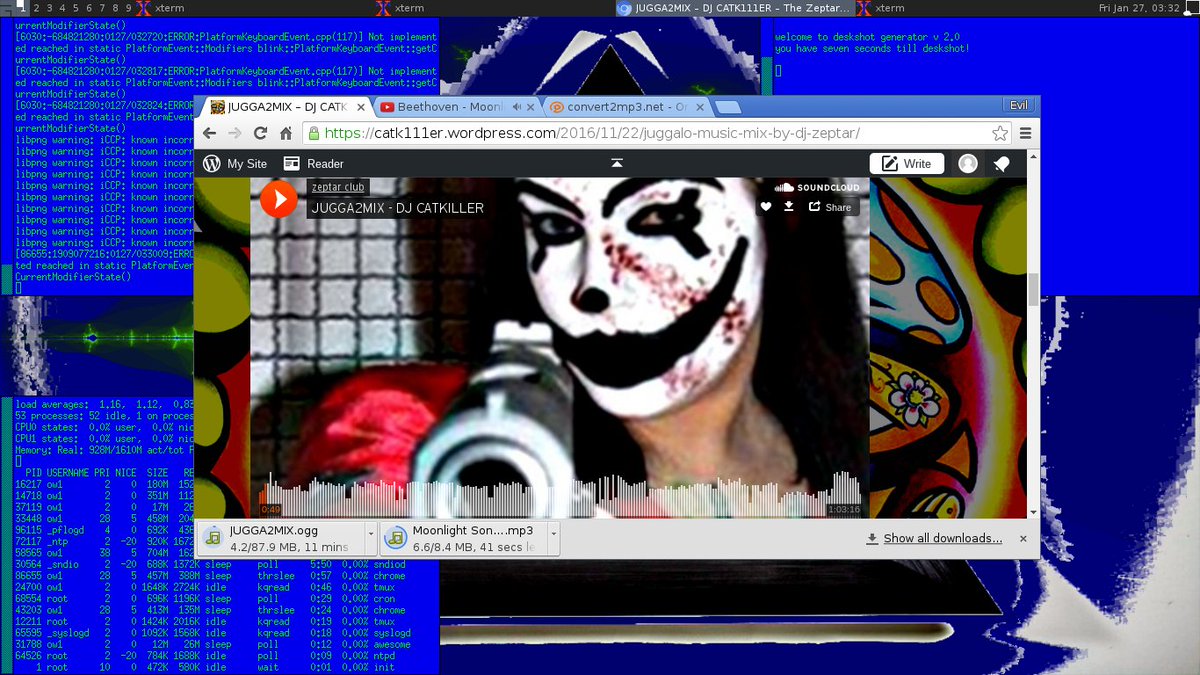
Task: Click the awesome process row in top
Action: (213, 644)
